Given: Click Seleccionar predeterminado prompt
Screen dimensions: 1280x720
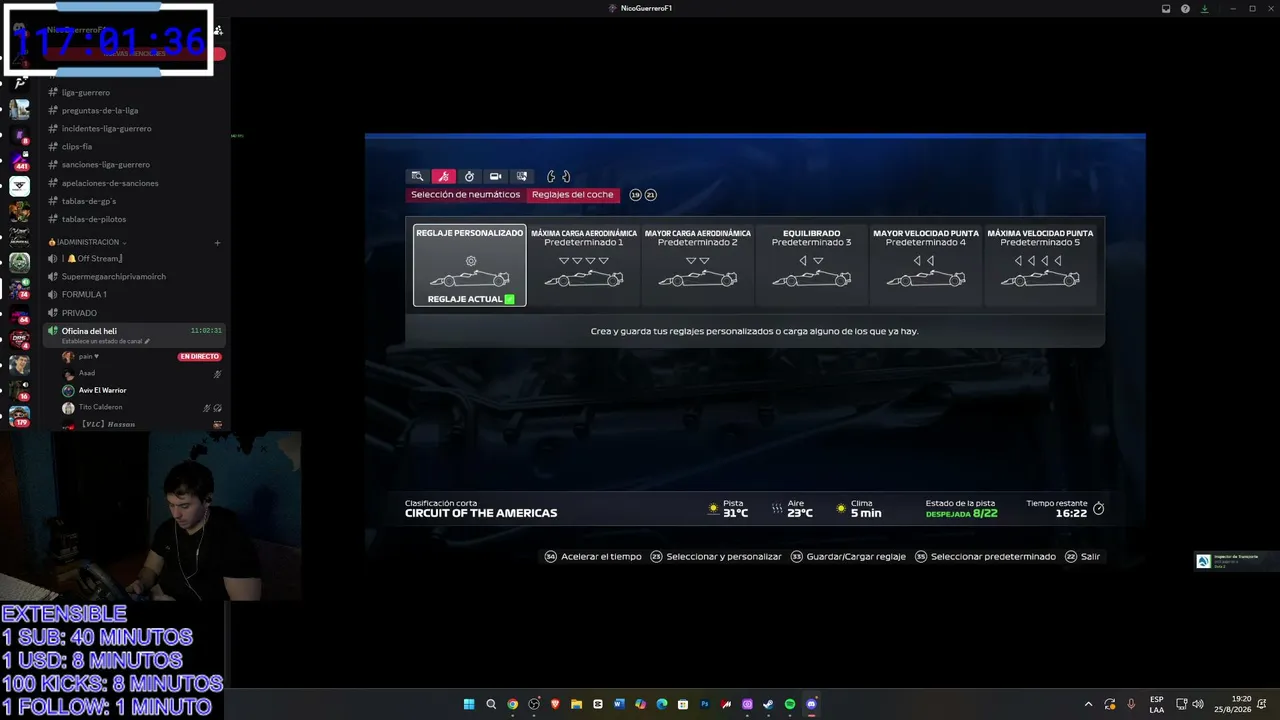Looking at the screenshot, I should [985, 557].
